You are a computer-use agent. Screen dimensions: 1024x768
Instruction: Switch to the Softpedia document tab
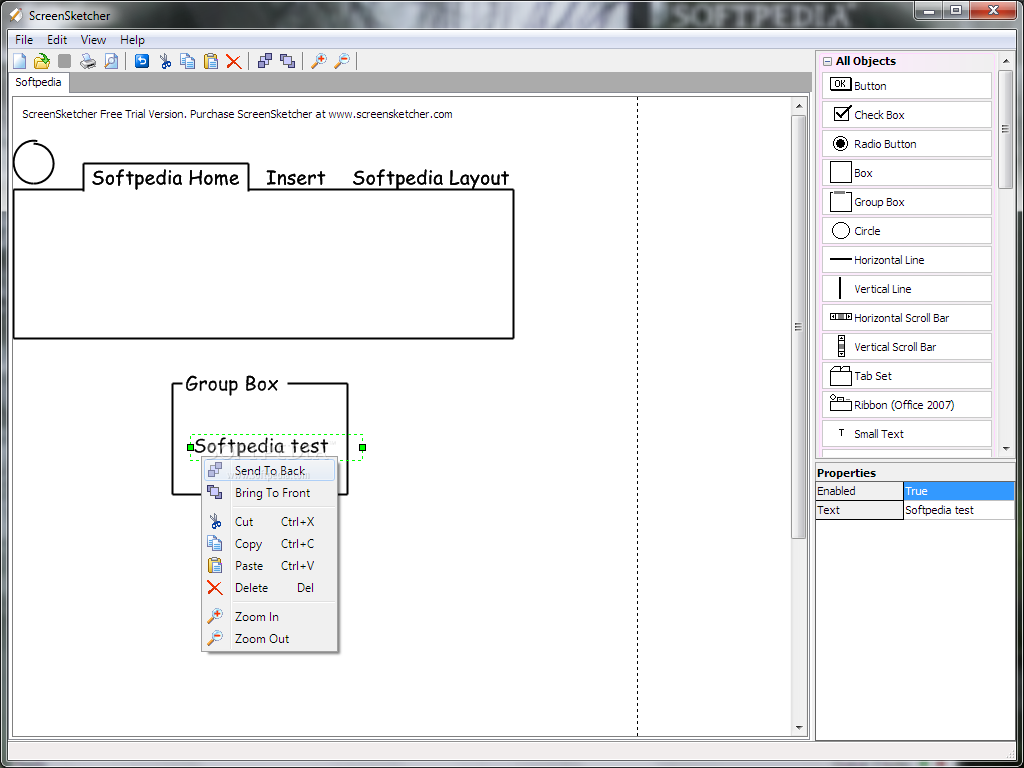39,82
